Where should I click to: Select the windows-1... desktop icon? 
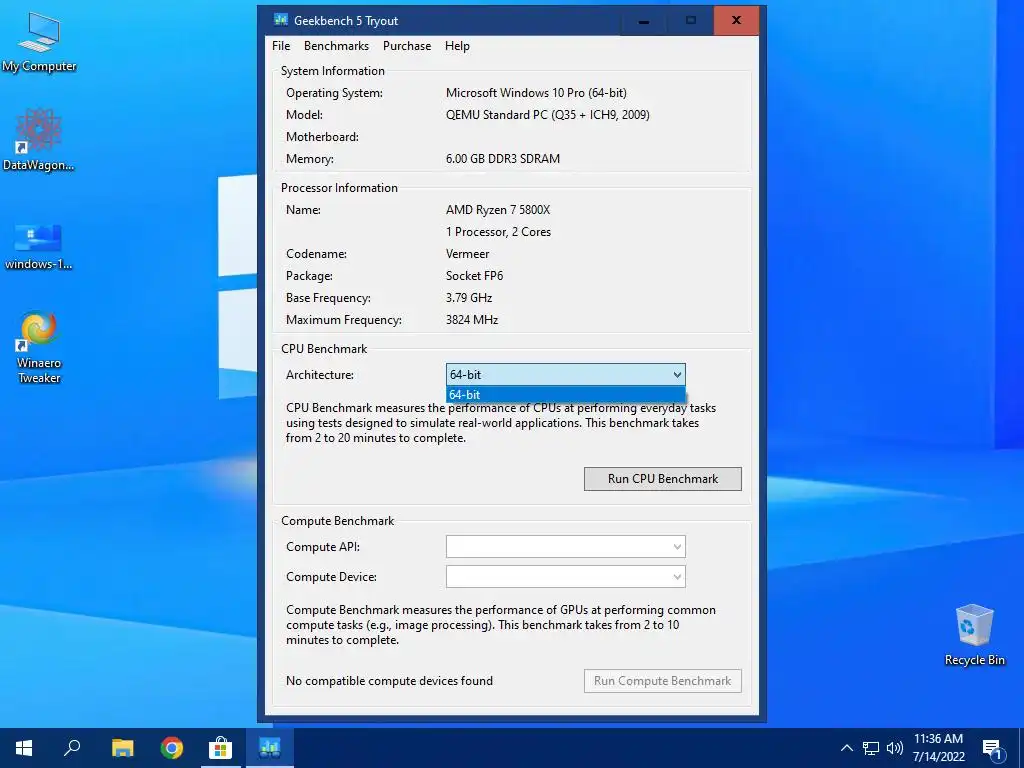[x=39, y=247]
